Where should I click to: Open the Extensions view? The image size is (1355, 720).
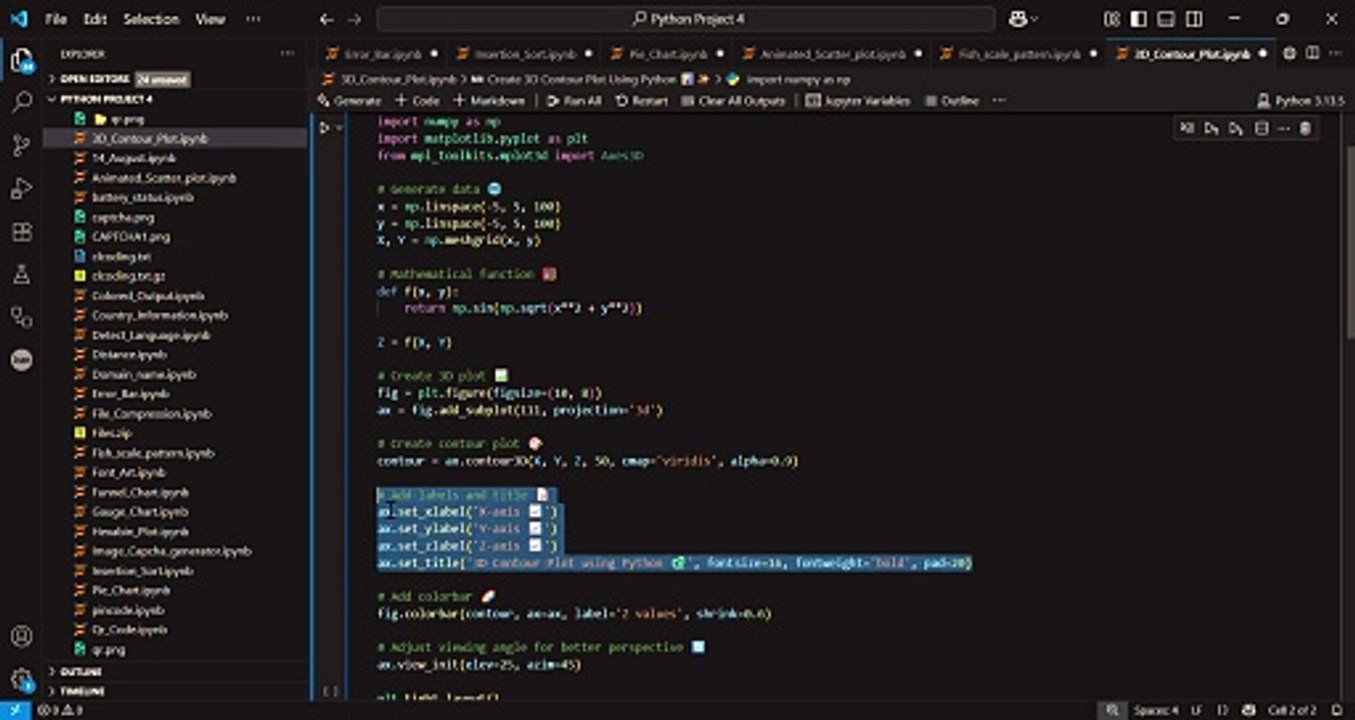(x=21, y=231)
